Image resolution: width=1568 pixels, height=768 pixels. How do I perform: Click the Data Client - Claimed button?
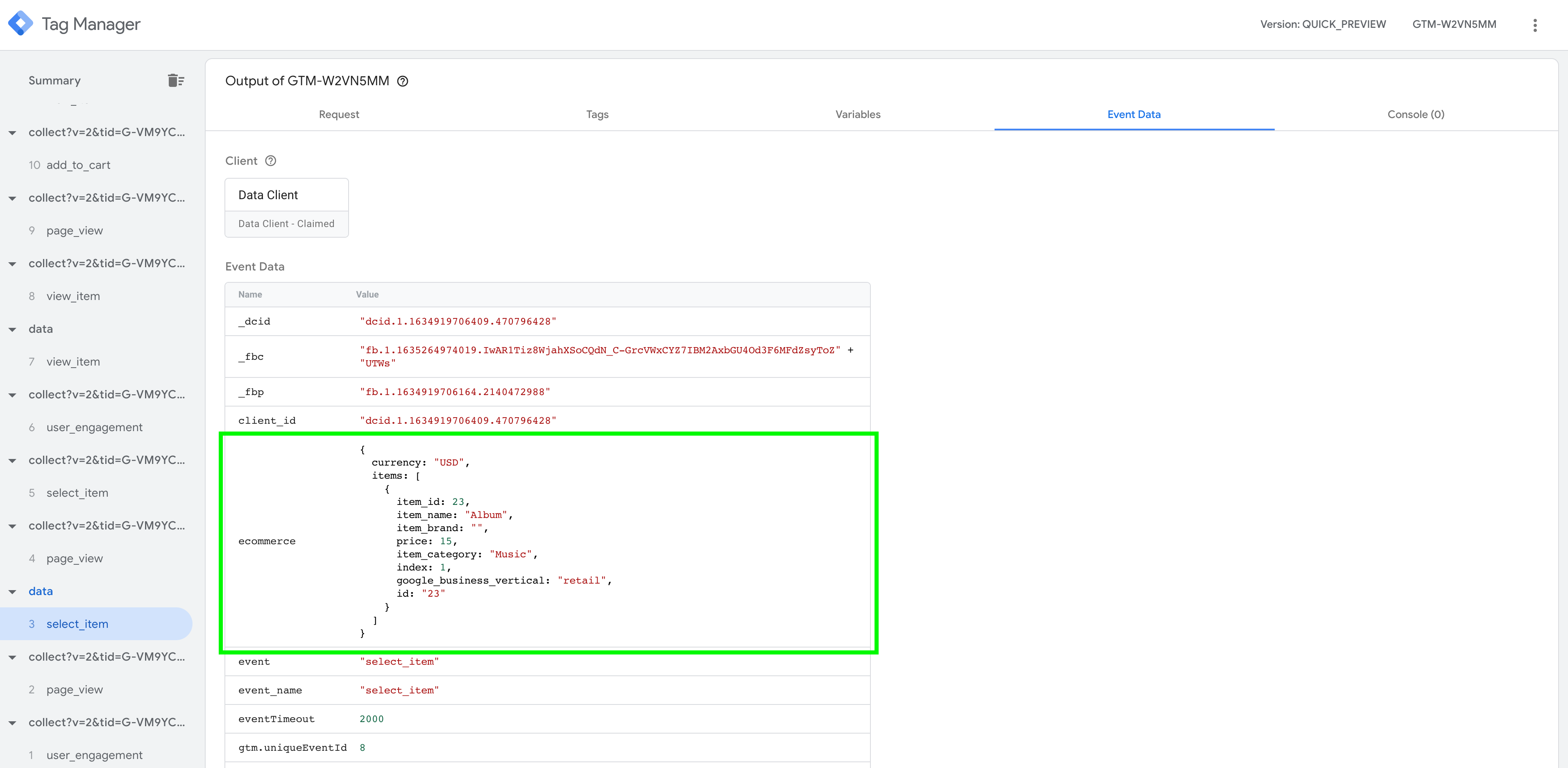click(286, 223)
